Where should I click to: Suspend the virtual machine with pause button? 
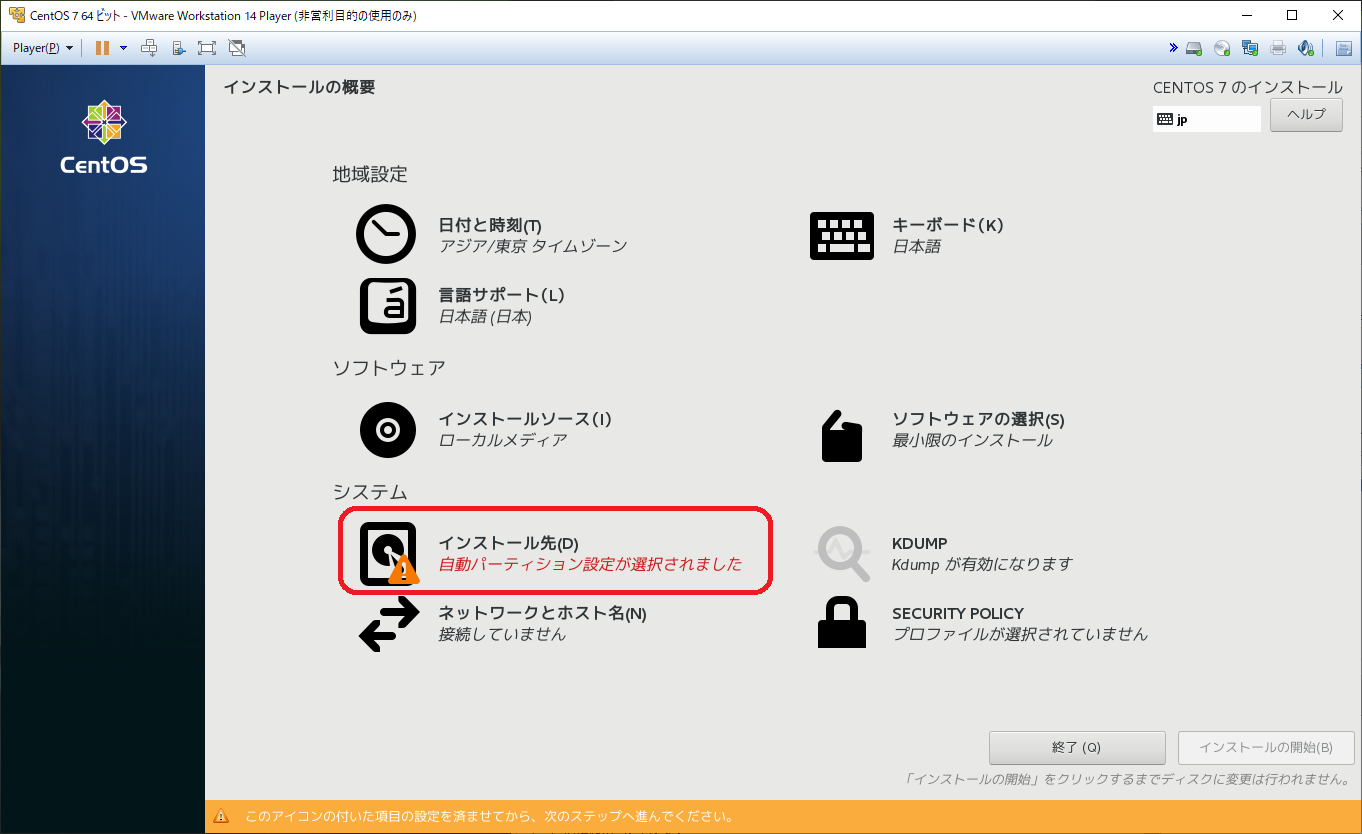104,47
